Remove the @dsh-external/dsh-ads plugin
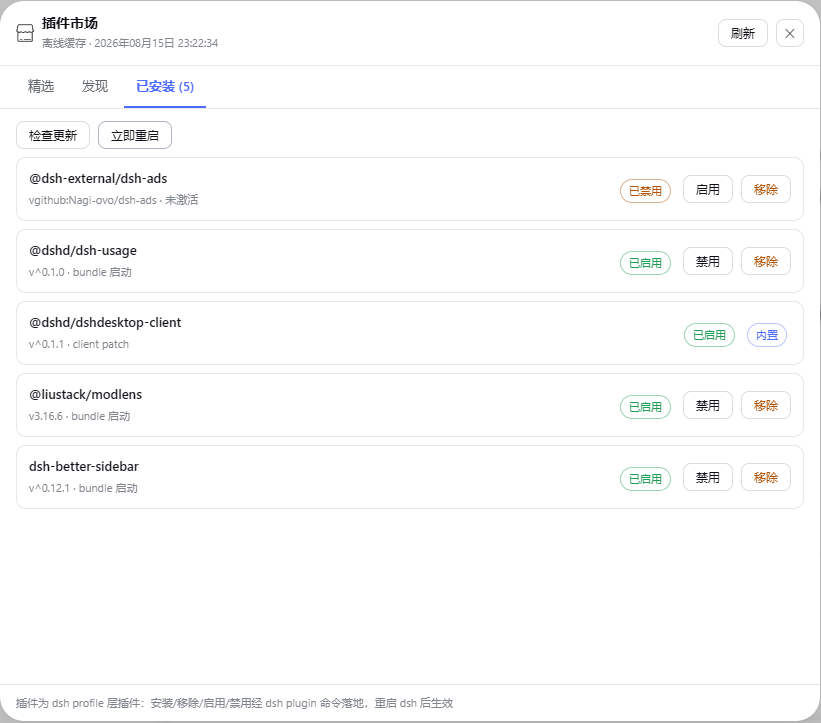 (x=765, y=190)
